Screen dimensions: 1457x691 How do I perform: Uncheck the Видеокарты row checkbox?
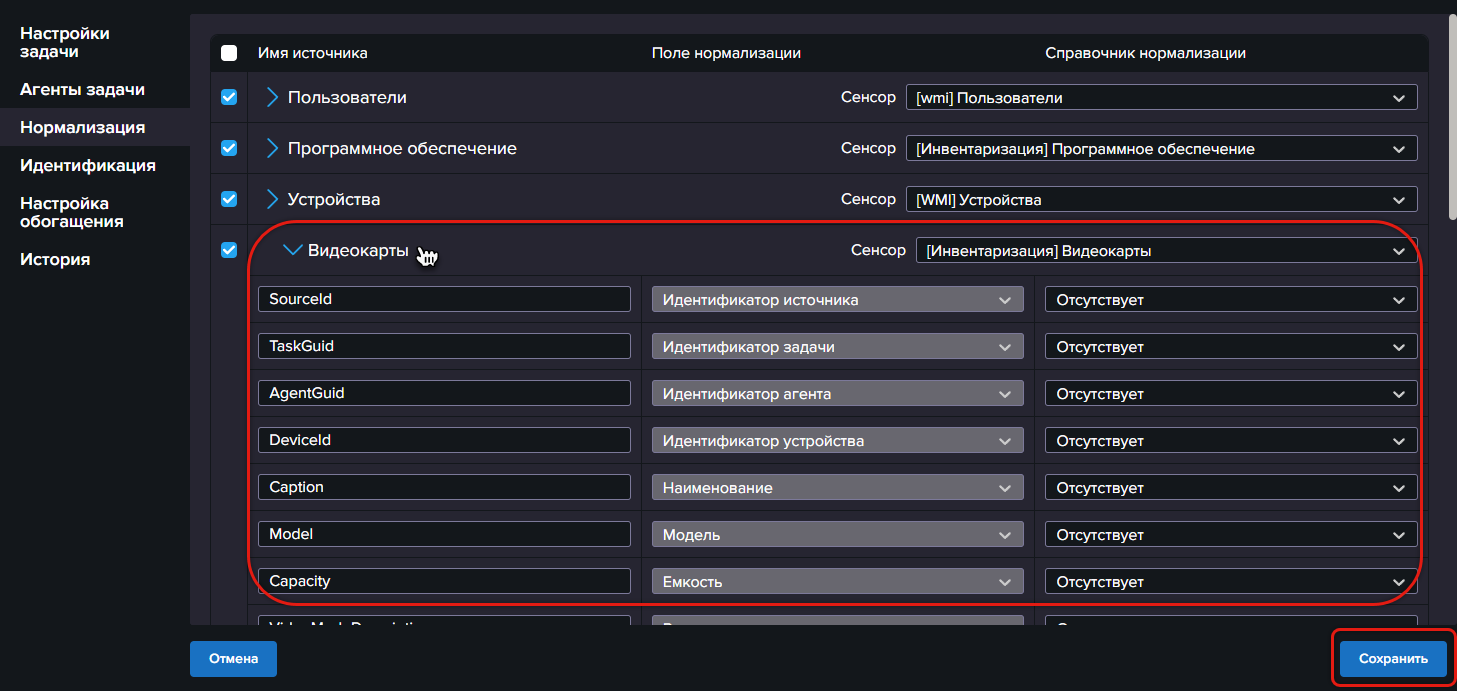tap(229, 250)
